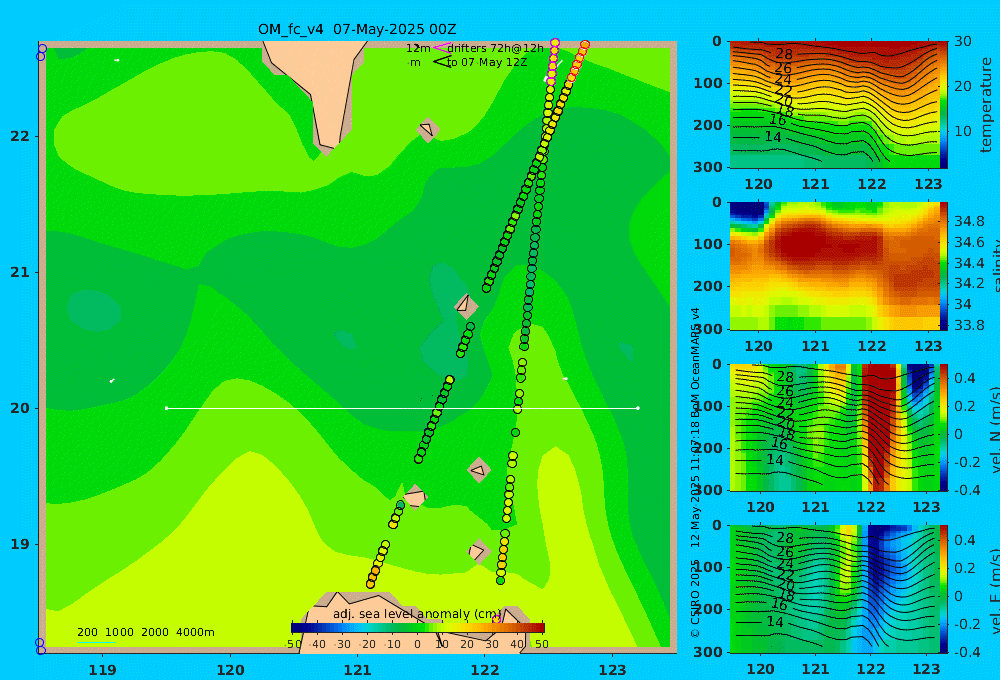Screen dimensions: 1000x680
Task: Click the upper blue circle at map's top-left corner
Action: pos(43,48)
